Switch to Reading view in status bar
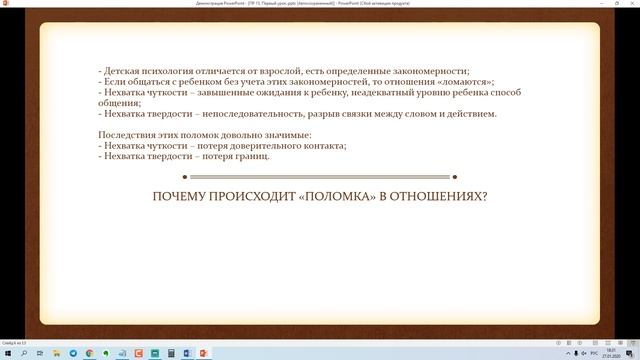This screenshot has height=360, width=640. click(x=620, y=343)
